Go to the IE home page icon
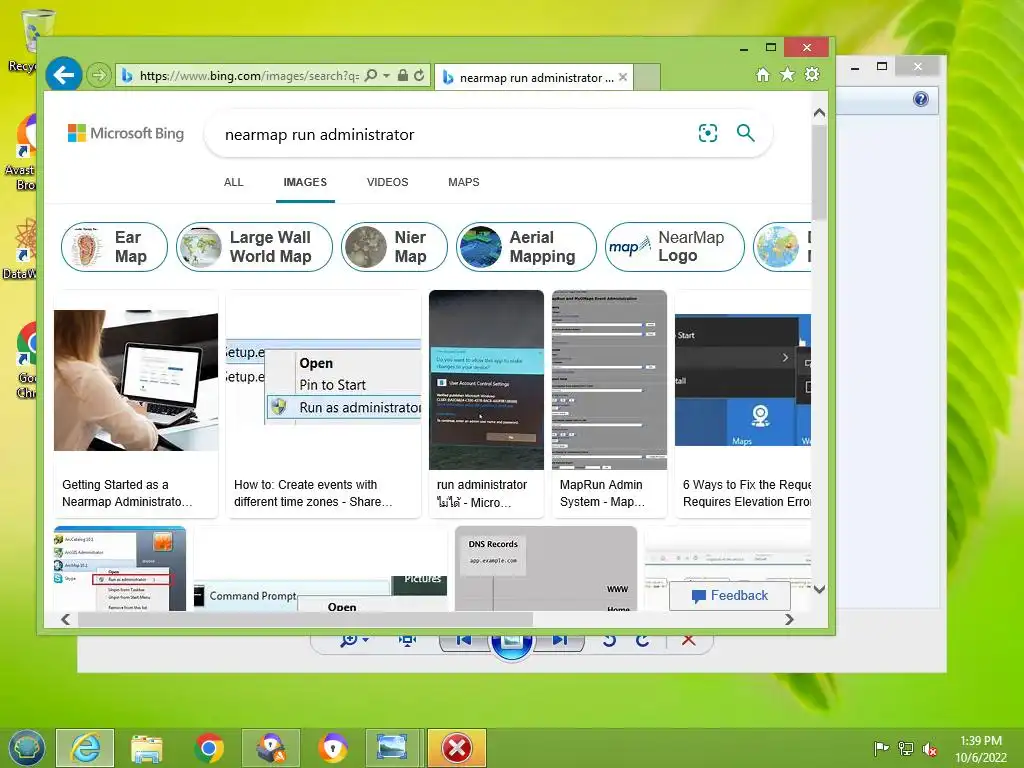Viewport: 1024px width, 768px height. click(763, 74)
